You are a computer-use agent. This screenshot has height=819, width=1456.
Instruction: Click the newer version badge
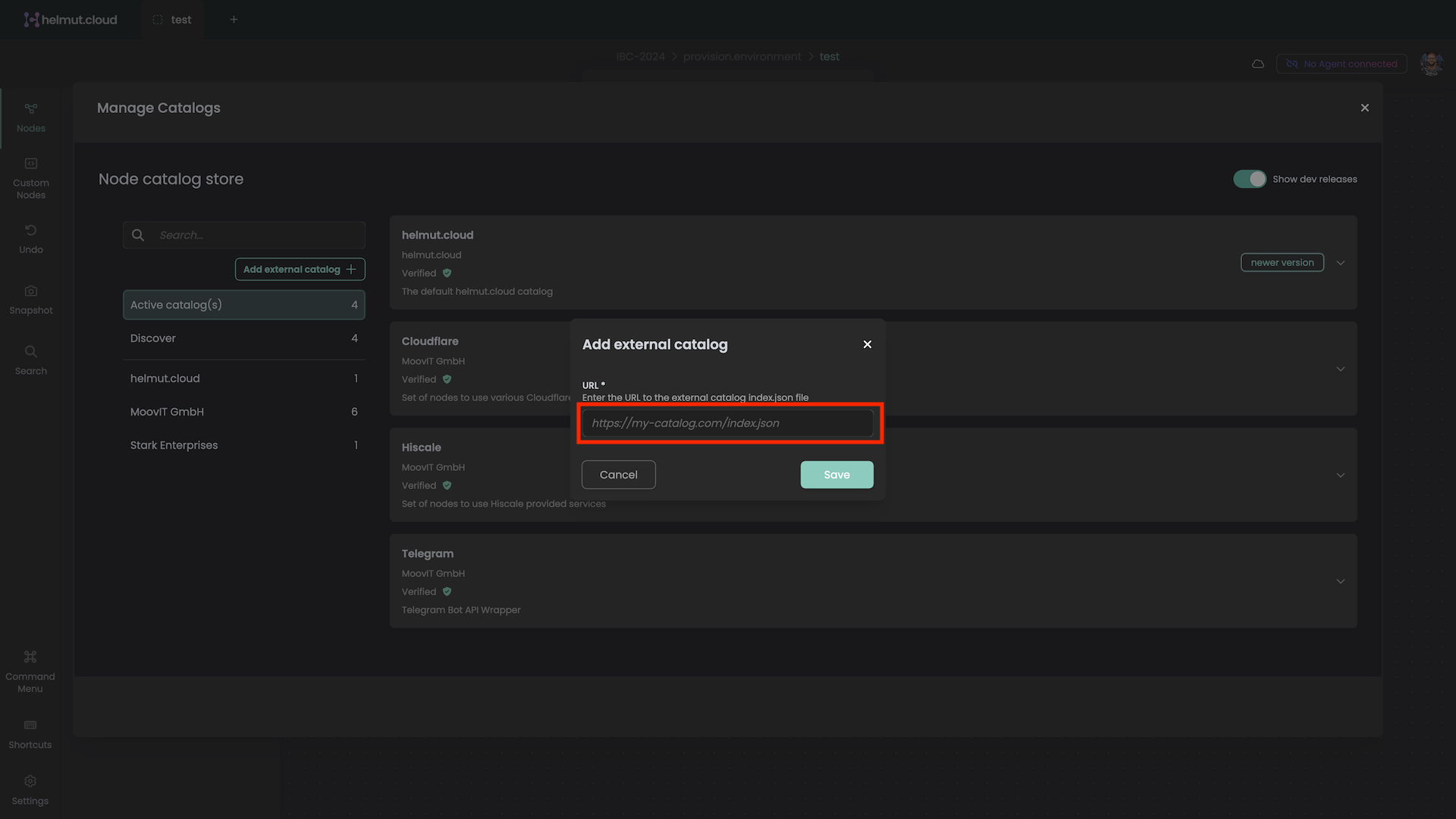1282,262
